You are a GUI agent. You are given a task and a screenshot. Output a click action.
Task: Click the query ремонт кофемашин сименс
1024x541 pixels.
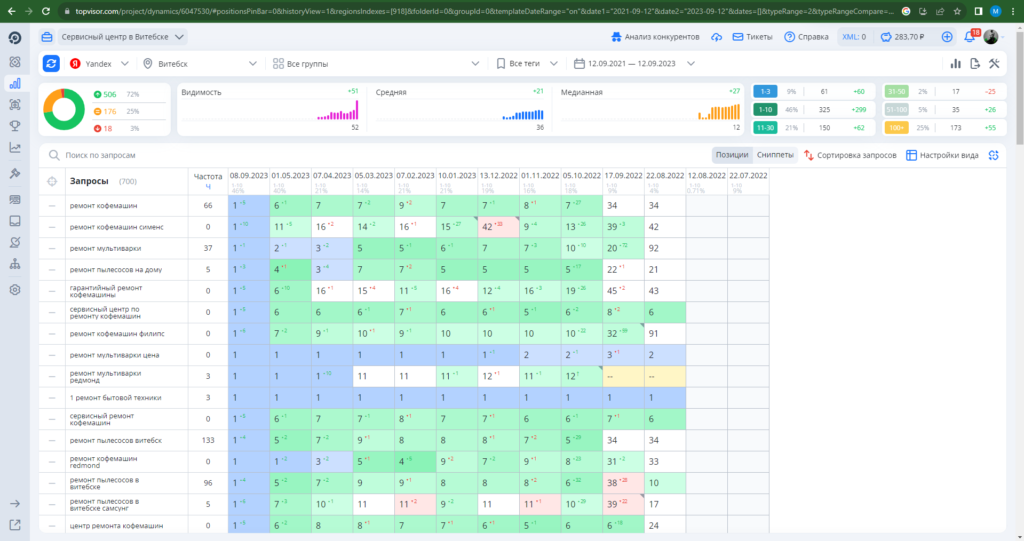pyautogui.click(x=116, y=227)
